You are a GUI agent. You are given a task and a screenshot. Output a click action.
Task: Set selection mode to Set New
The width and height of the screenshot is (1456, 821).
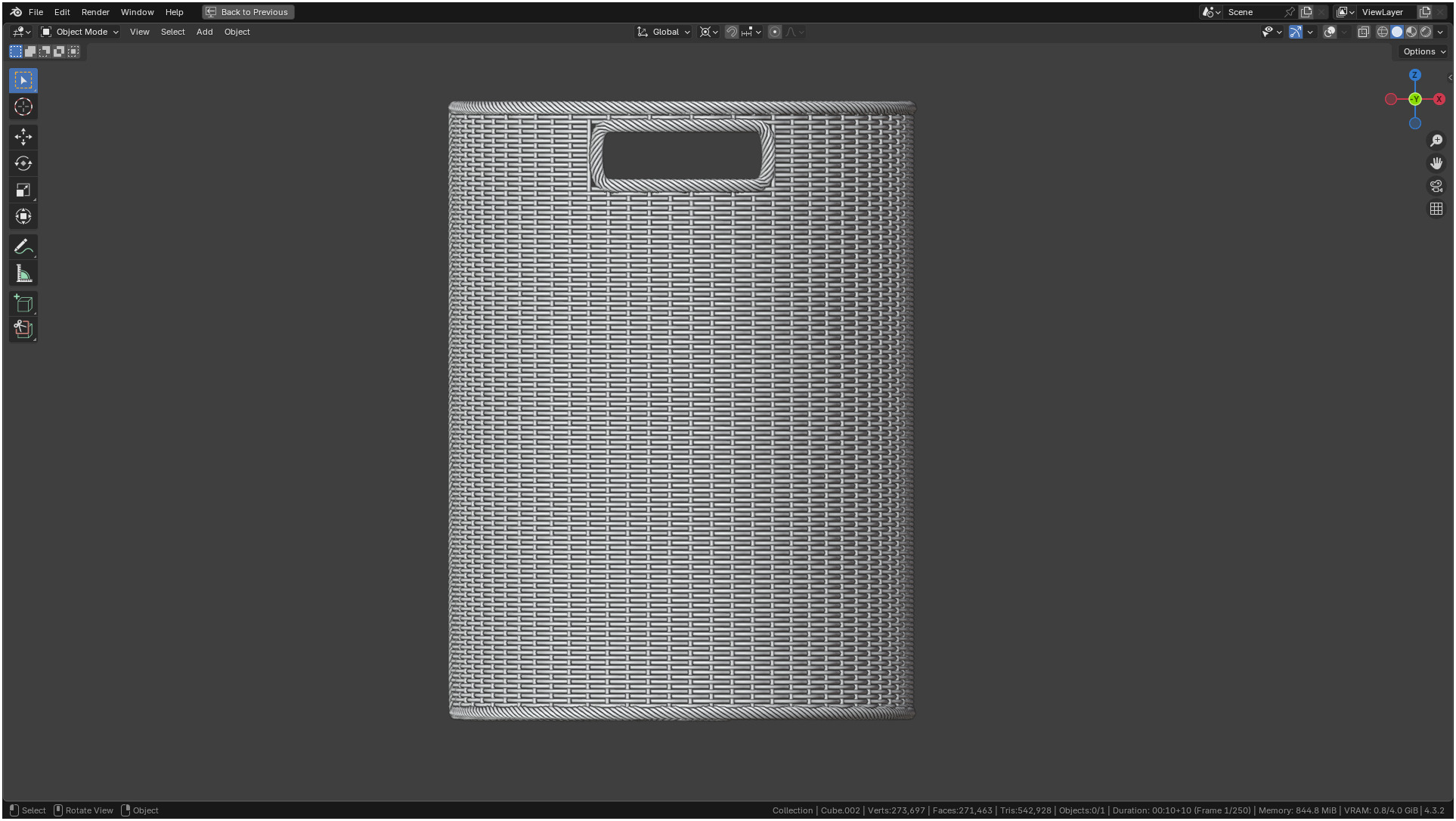[16, 51]
